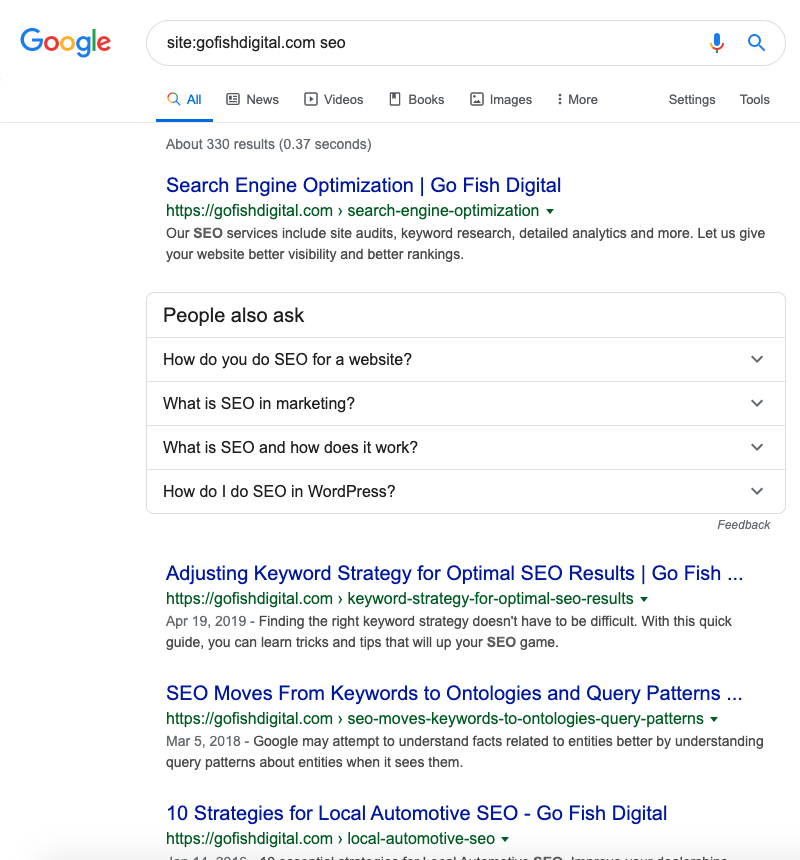Open the More menu dots
The image size is (800, 860).
(x=560, y=99)
